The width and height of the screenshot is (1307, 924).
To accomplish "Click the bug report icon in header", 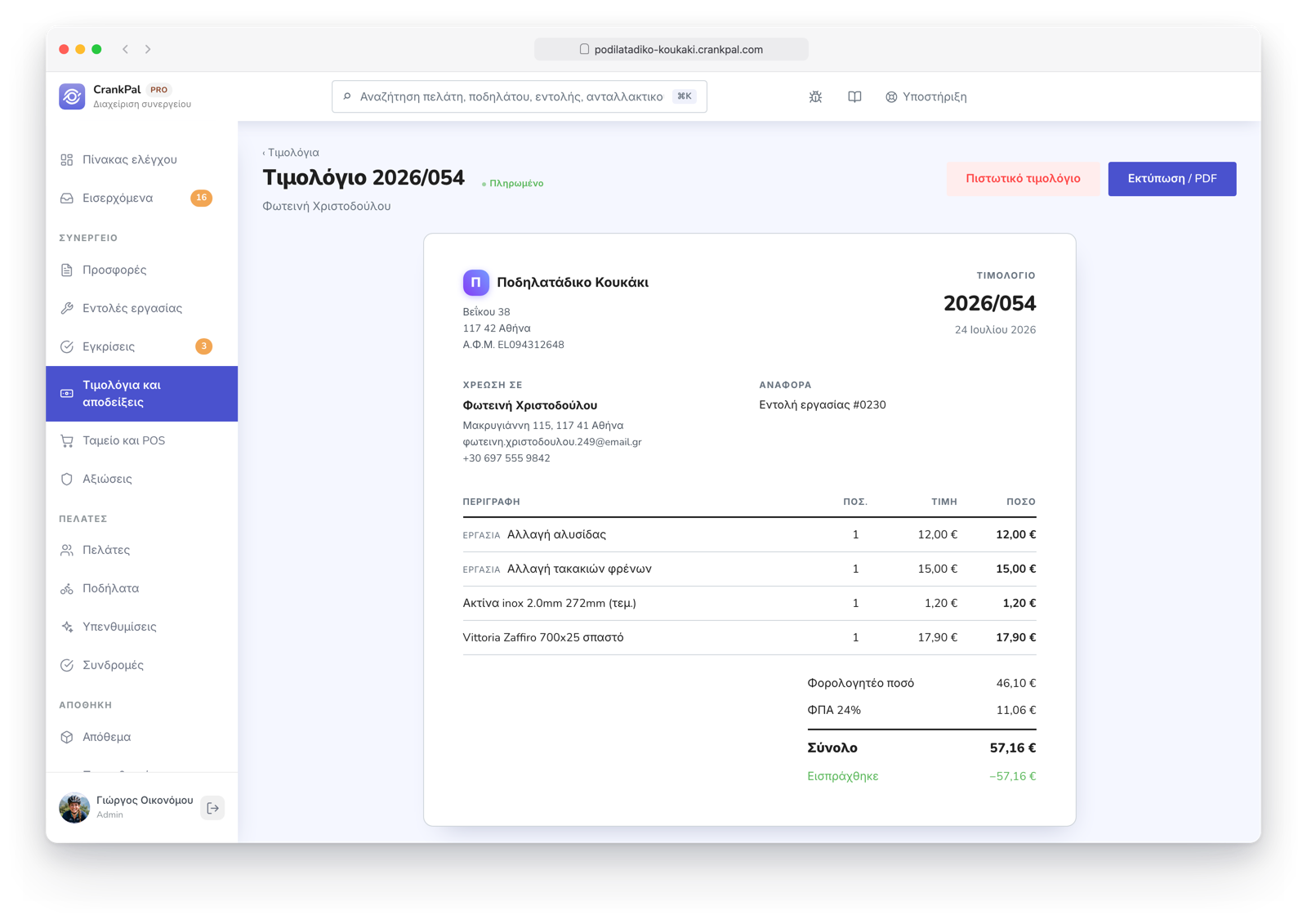I will coord(815,96).
